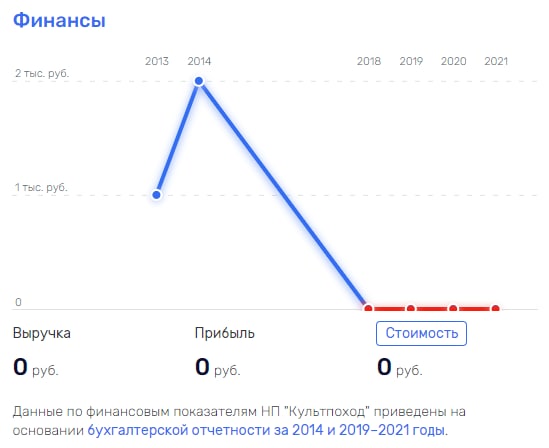Click the 2019 year label
This screenshot has width=549, height=448.
[411, 61]
